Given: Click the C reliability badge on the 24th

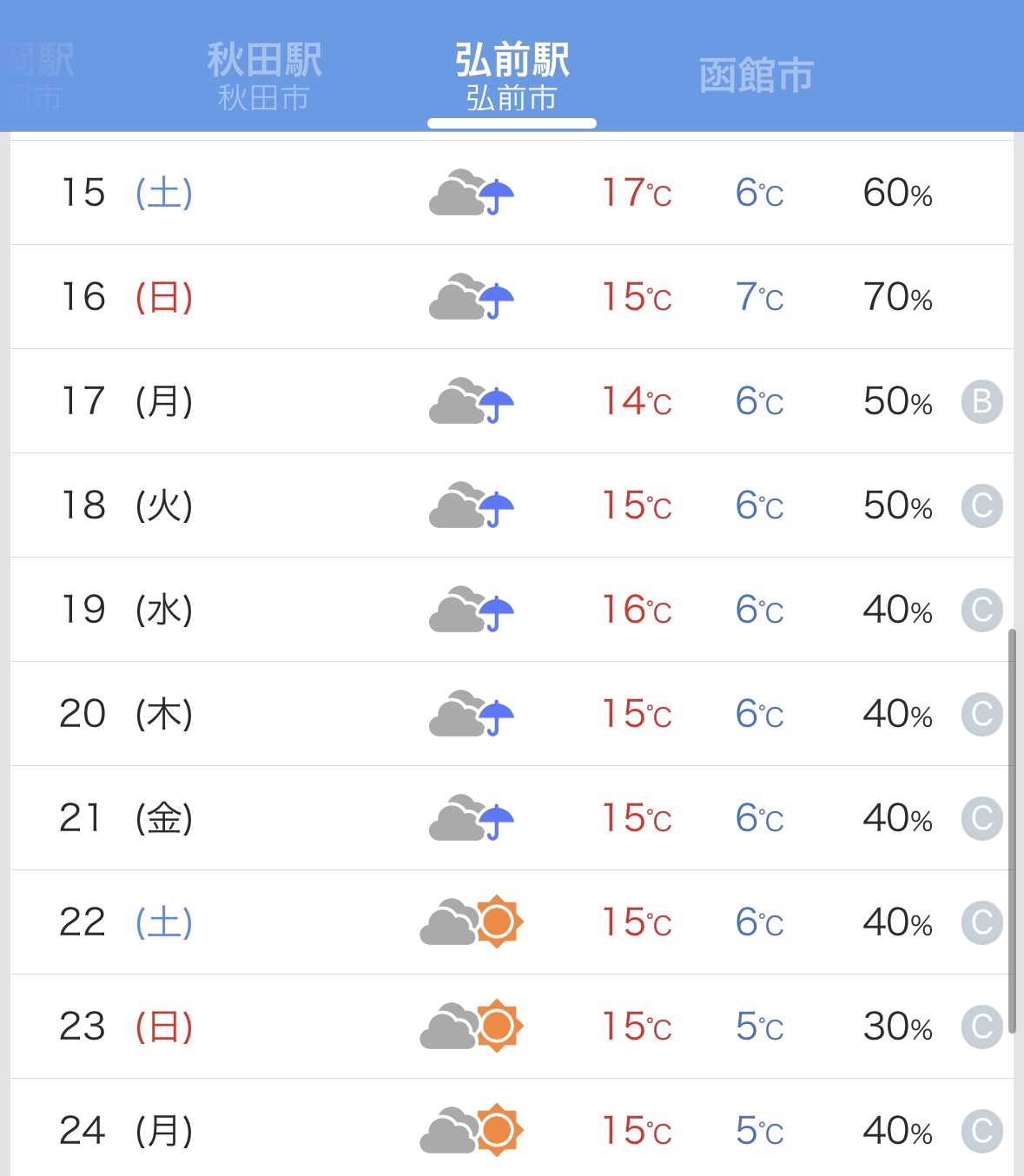Looking at the screenshot, I should 982,1131.
